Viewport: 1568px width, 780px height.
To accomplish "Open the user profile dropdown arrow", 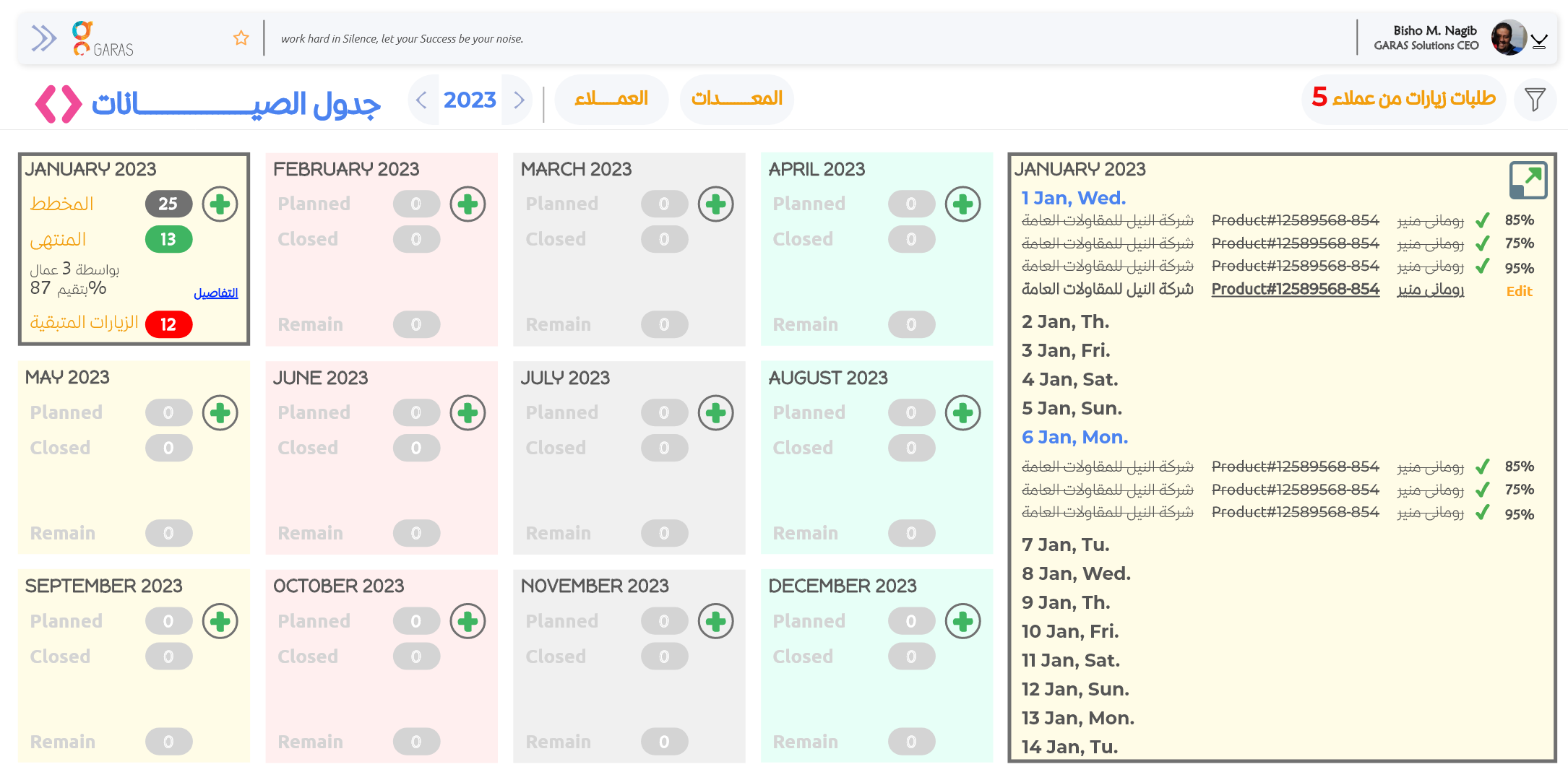I will point(1539,42).
